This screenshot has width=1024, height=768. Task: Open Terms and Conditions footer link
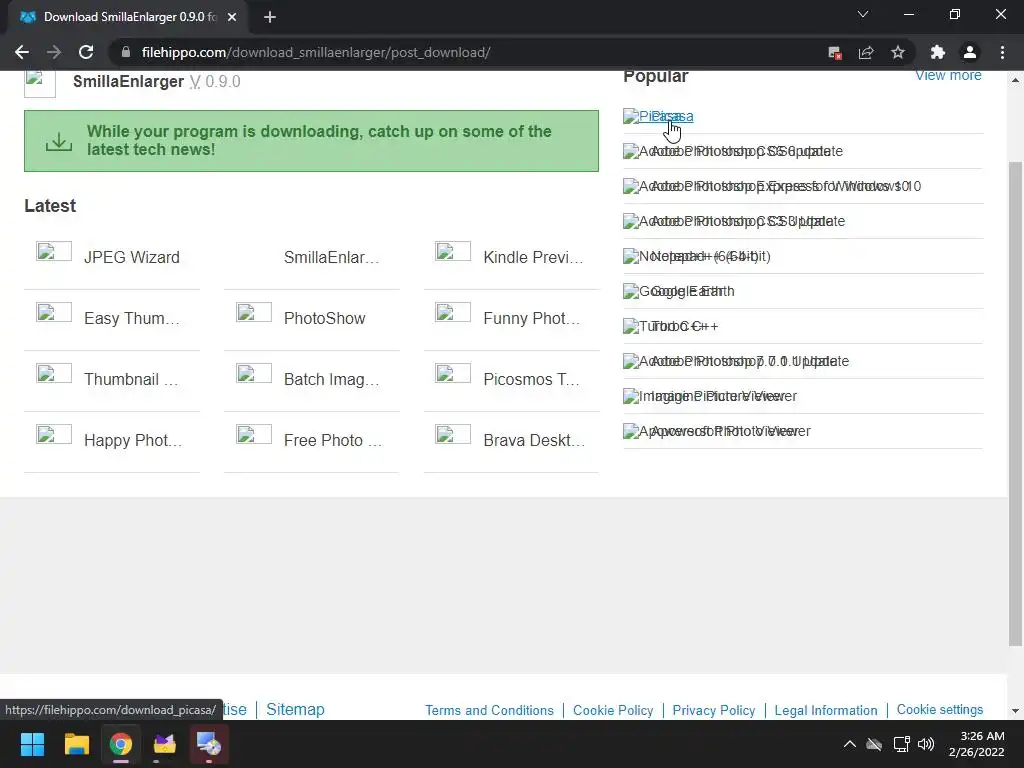click(x=489, y=710)
